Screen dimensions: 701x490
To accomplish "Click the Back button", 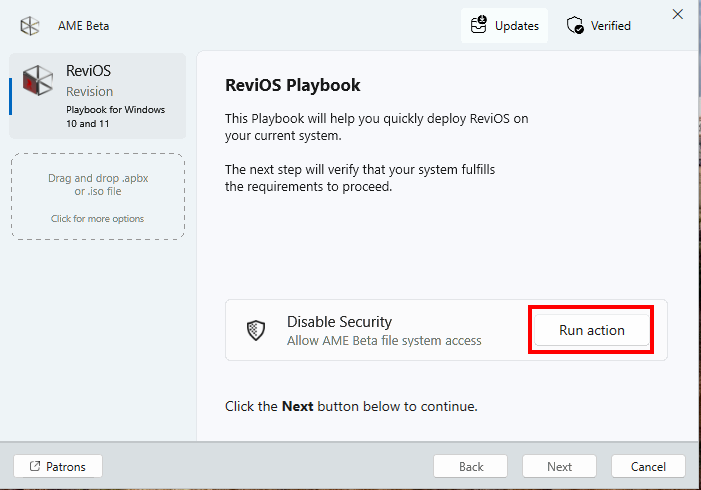I will (x=470, y=466).
